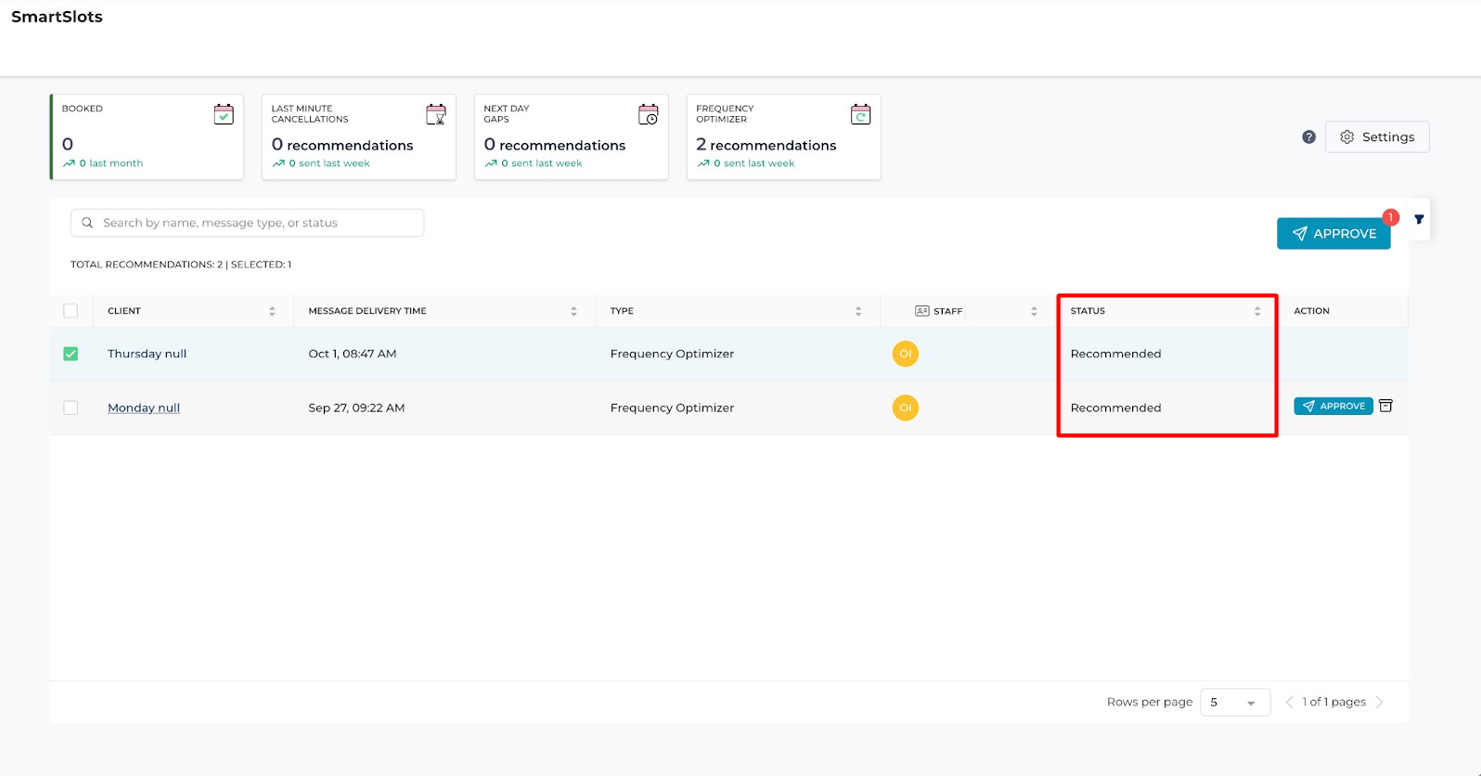
Task: Open the filter funnel icon
Action: click(x=1418, y=219)
